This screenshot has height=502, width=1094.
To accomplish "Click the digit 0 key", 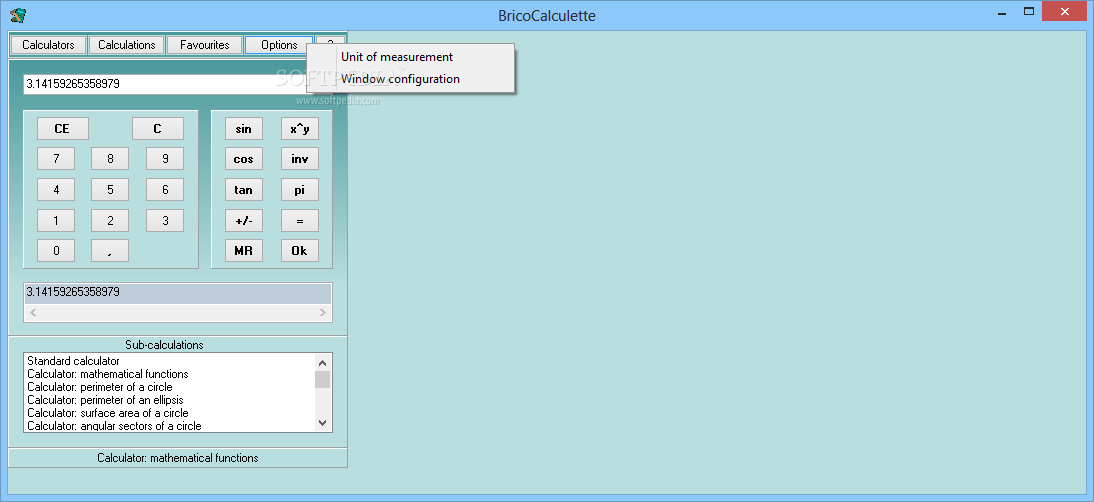I will [56, 251].
